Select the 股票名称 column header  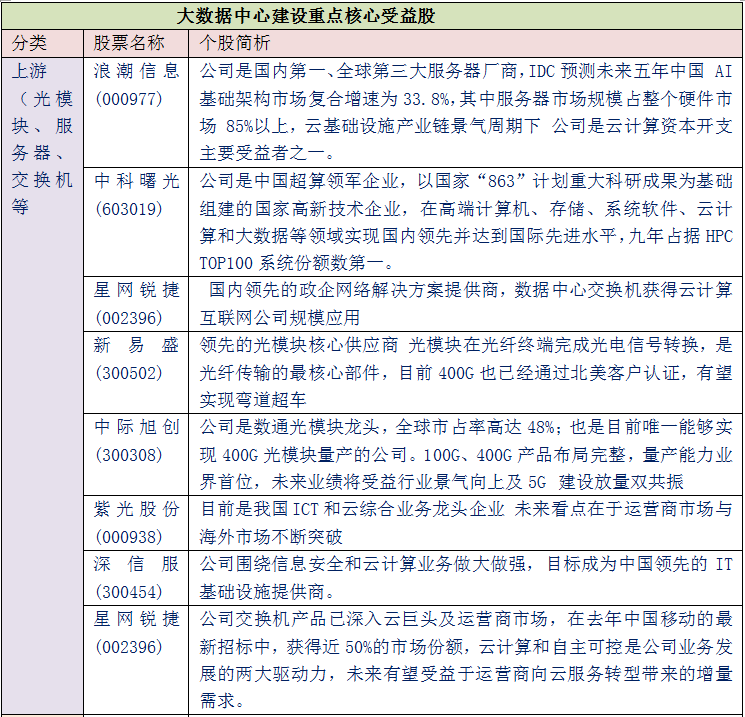pyautogui.click(x=129, y=43)
